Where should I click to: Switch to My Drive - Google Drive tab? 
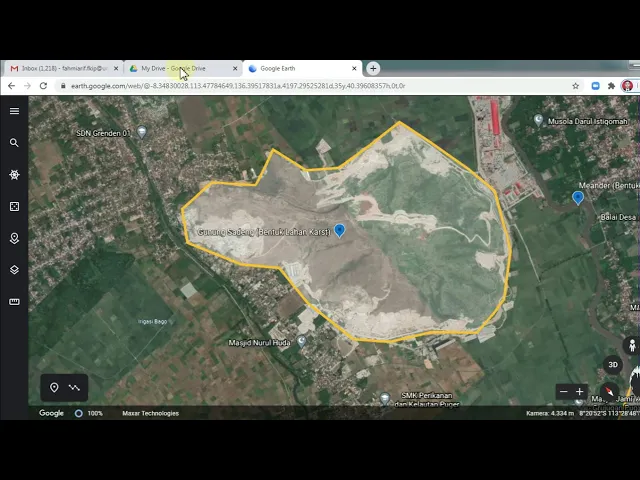(182, 69)
